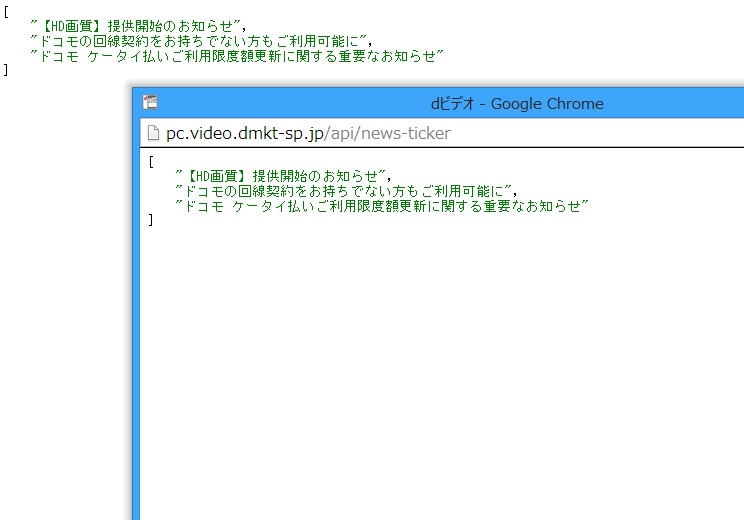
Task: Click the dビデオ - Google Chrome window title
Action: tap(517, 103)
